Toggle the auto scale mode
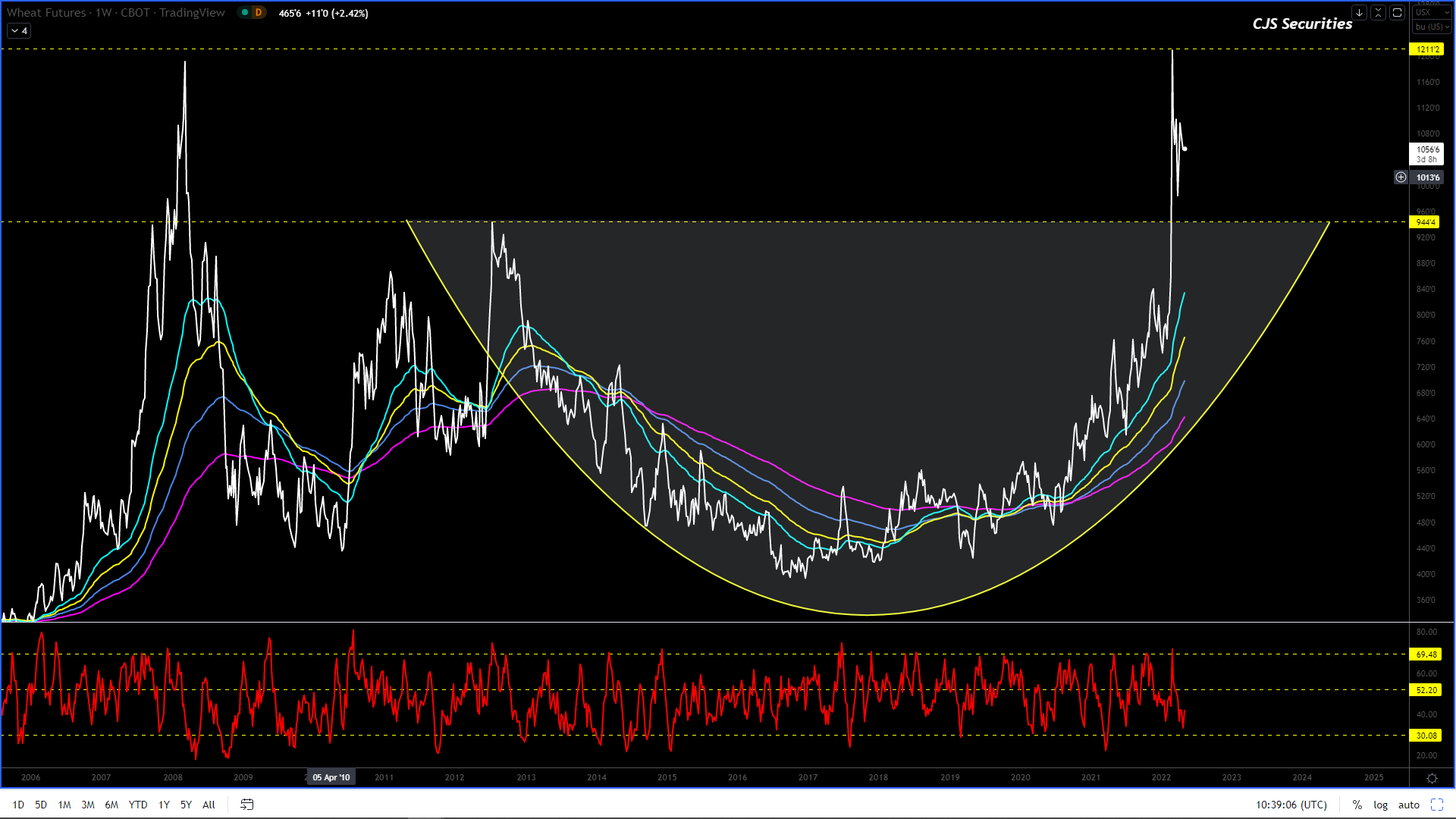Viewport: 1456px width, 819px height. tap(1408, 805)
